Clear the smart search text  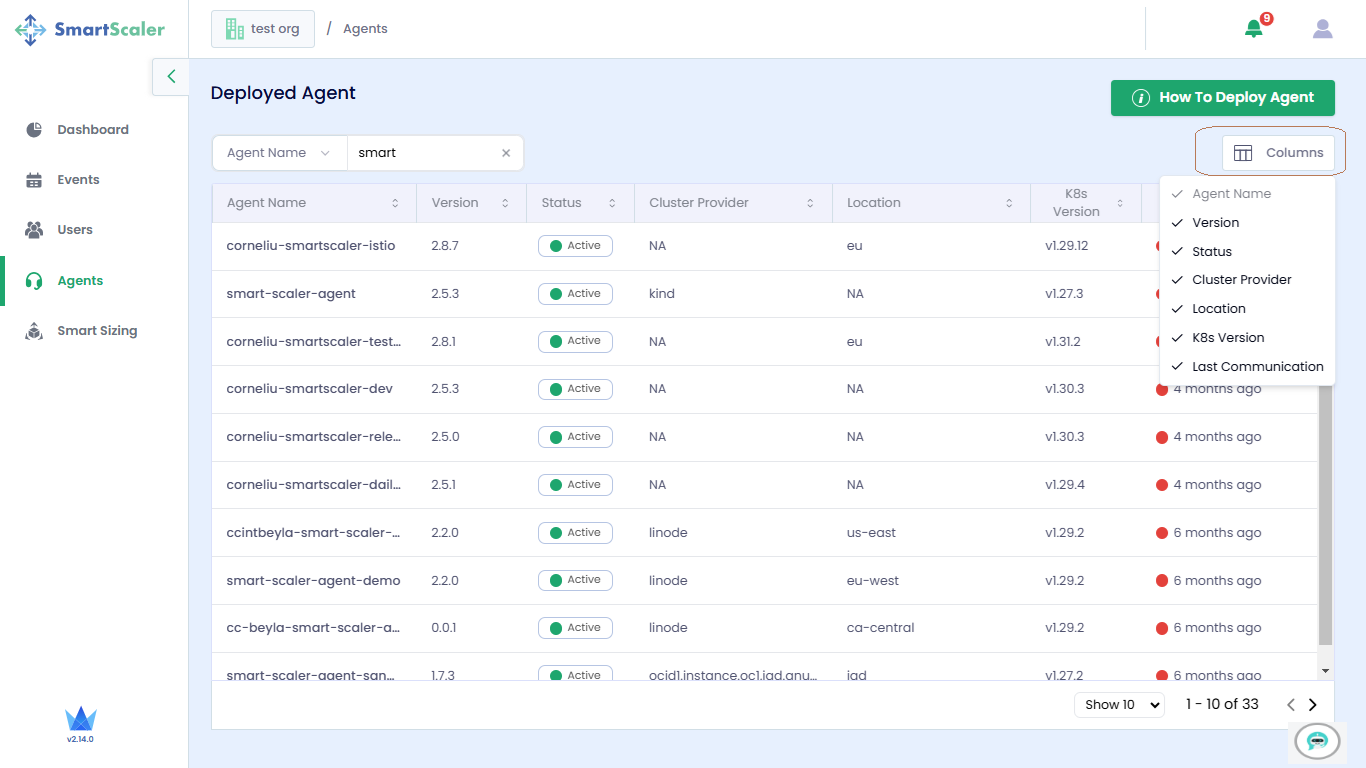[506, 153]
